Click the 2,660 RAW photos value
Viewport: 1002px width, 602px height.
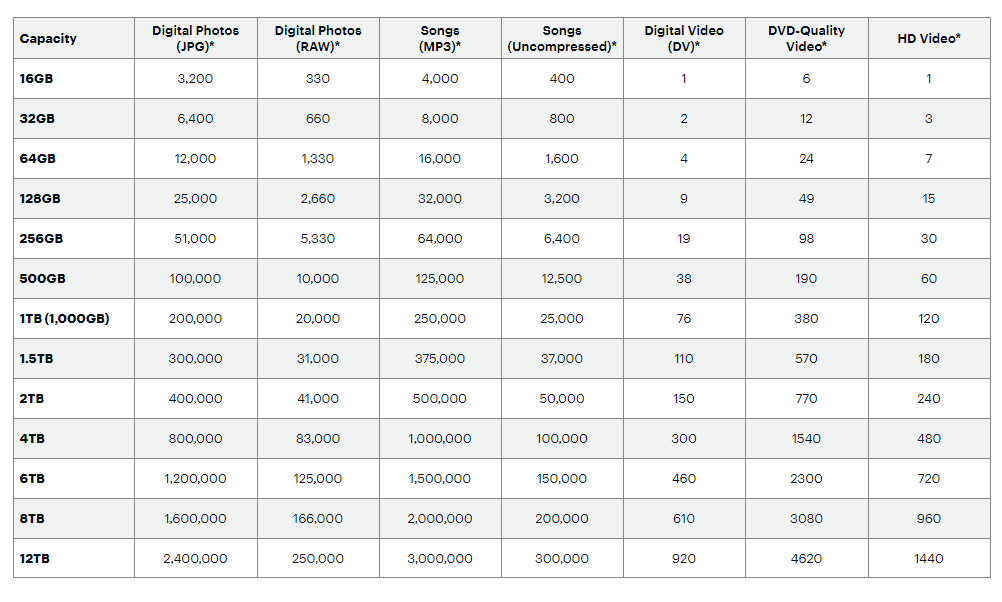point(318,199)
